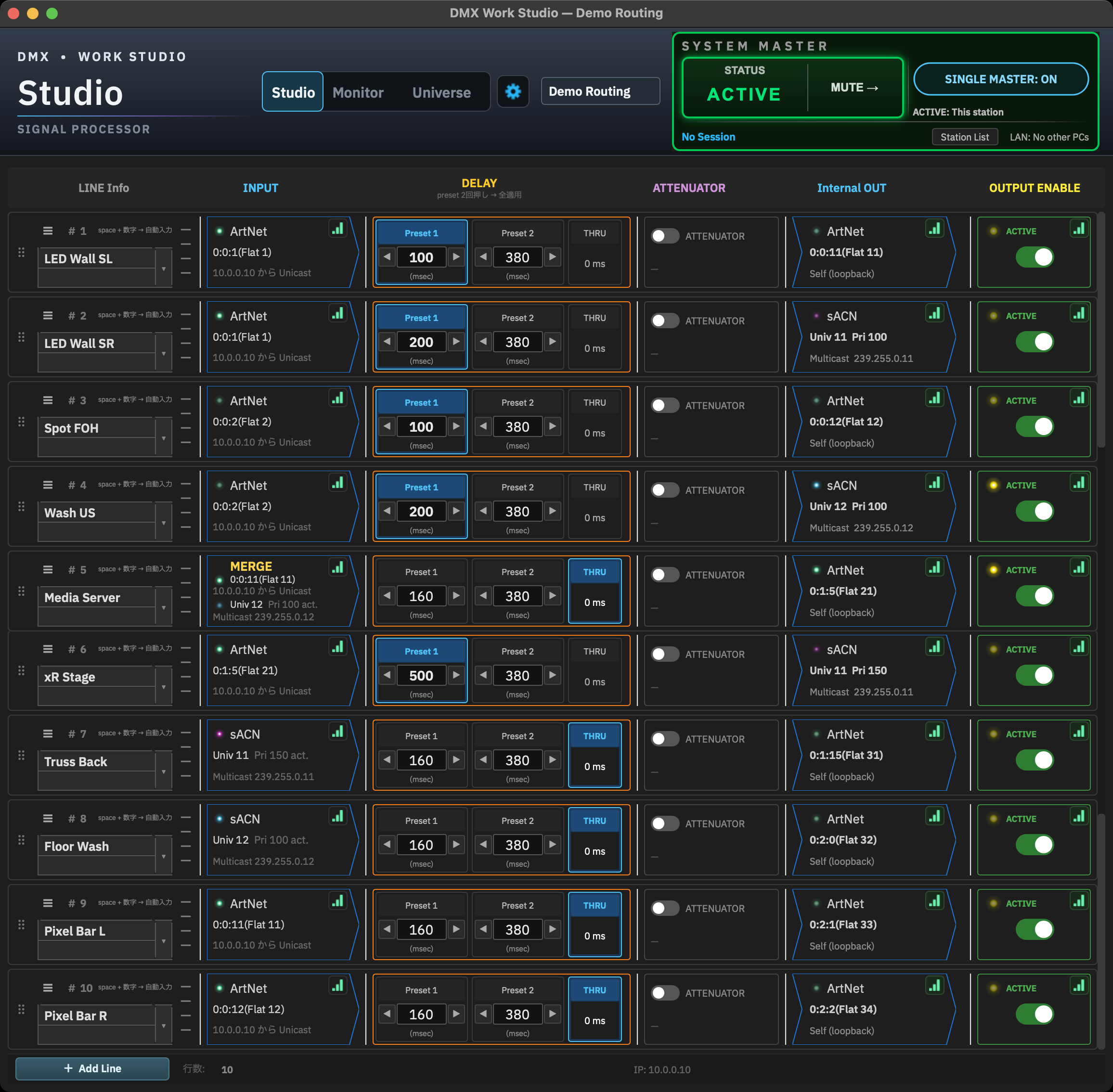This screenshot has width=1113, height=1092.
Task: Decrease Preset 1 delay for LED Wall SL
Action: tap(387, 257)
